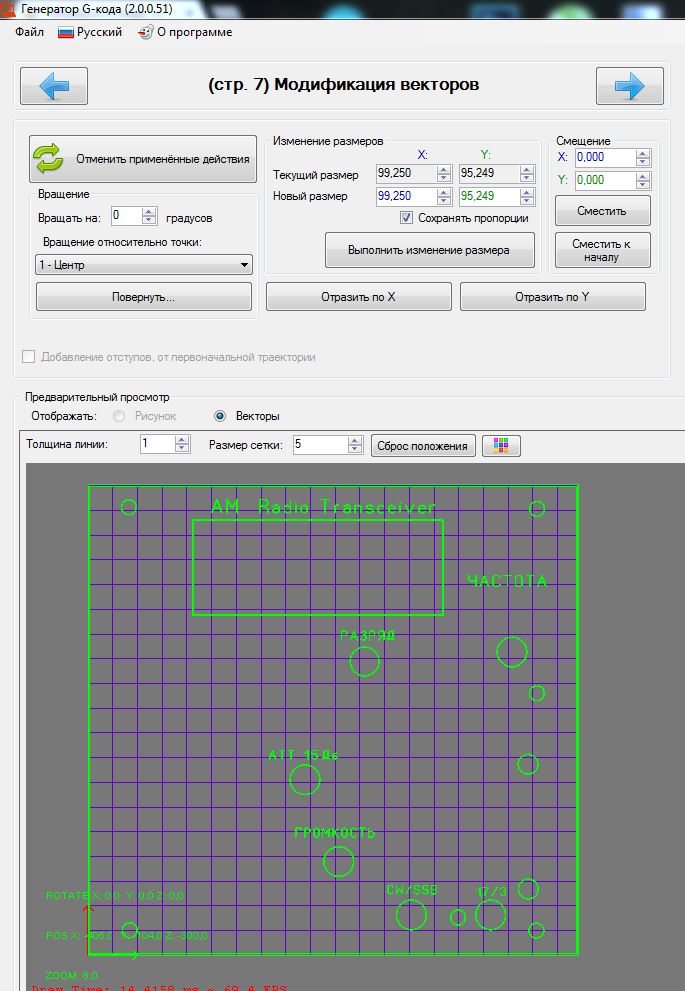Click Отменить применённые действия button
Image resolution: width=685 pixels, height=991 pixels.
click(x=143, y=159)
